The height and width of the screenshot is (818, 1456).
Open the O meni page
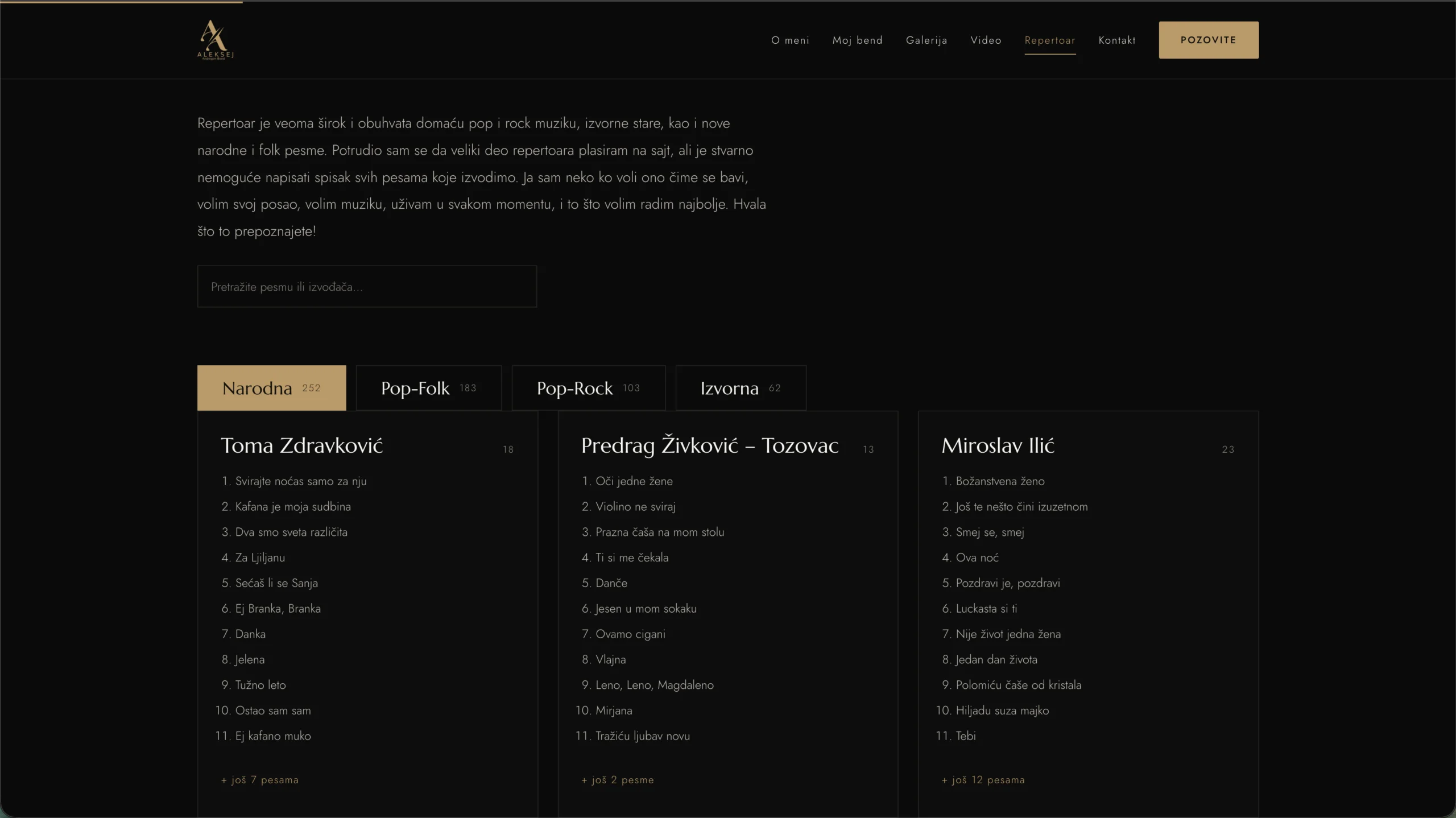790,40
